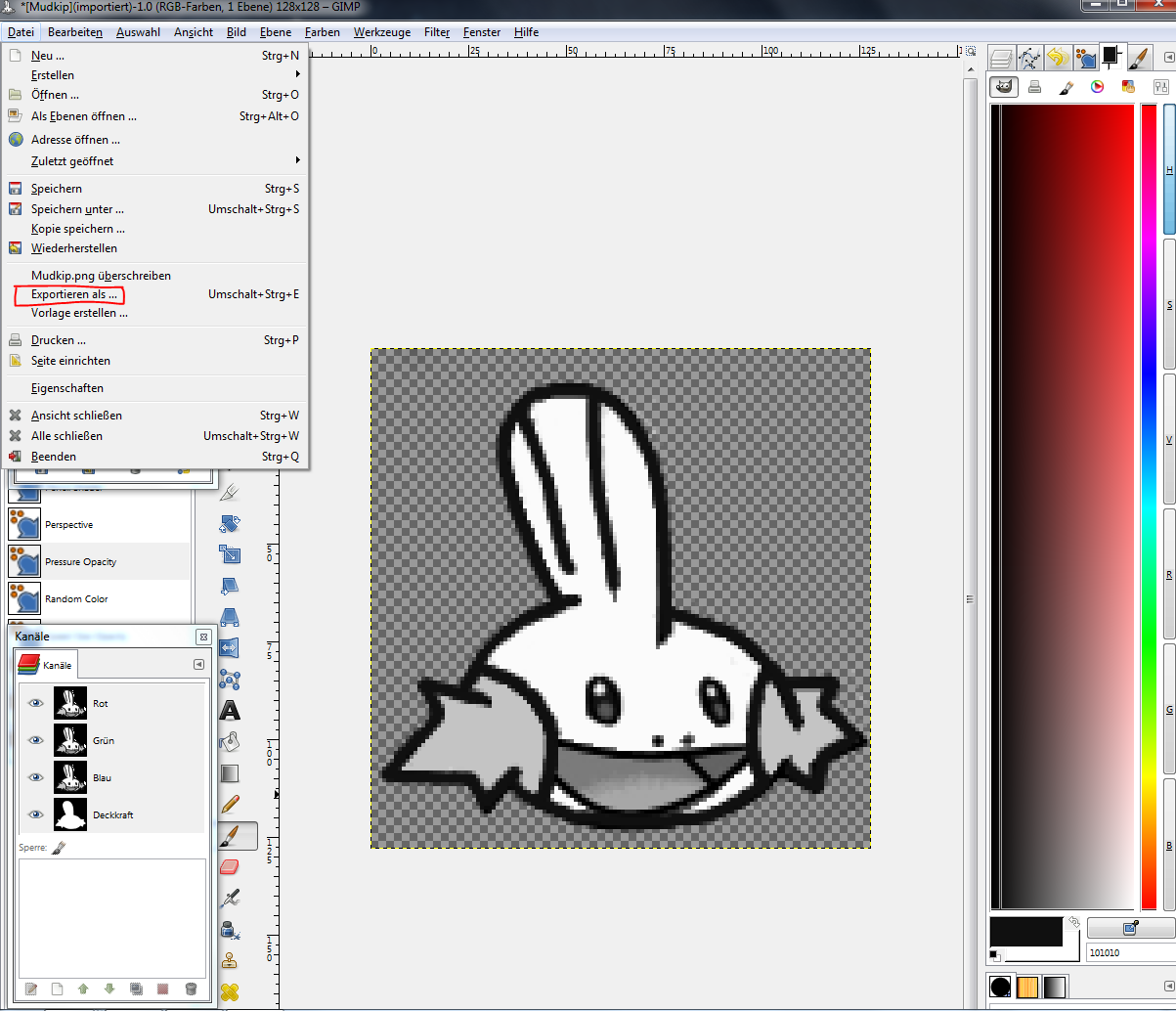1176x1011 pixels.
Task: Open the Farben menu
Action: (323, 32)
